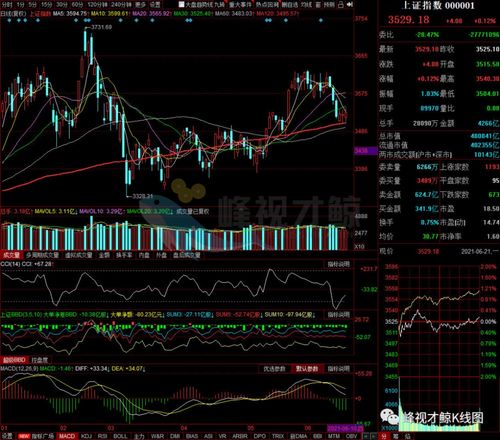Click the right scroll arrow next to OBV
The height and width of the screenshot is (440, 500).
[x=373, y=436]
